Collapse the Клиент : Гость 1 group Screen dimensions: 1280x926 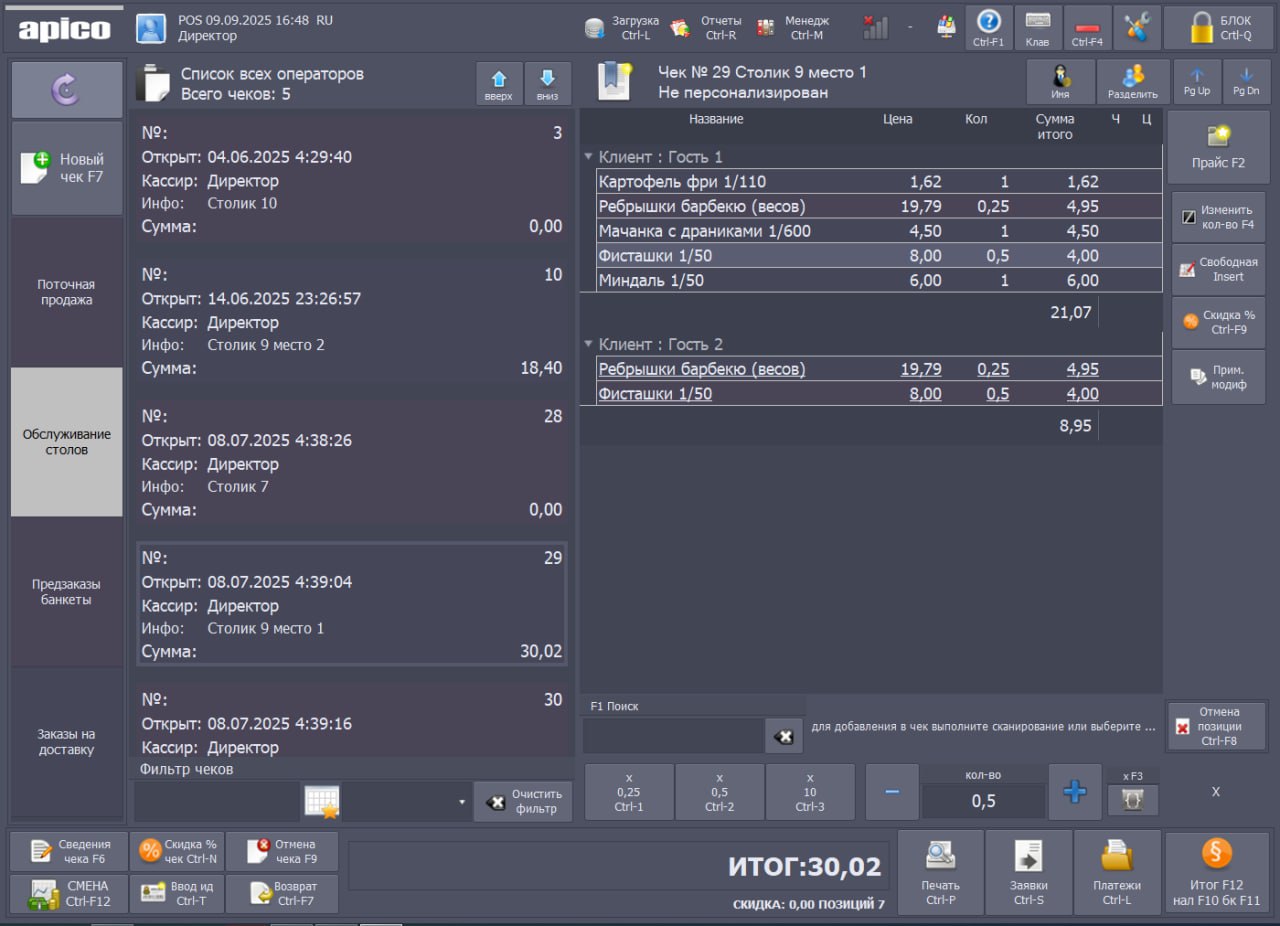(x=588, y=157)
